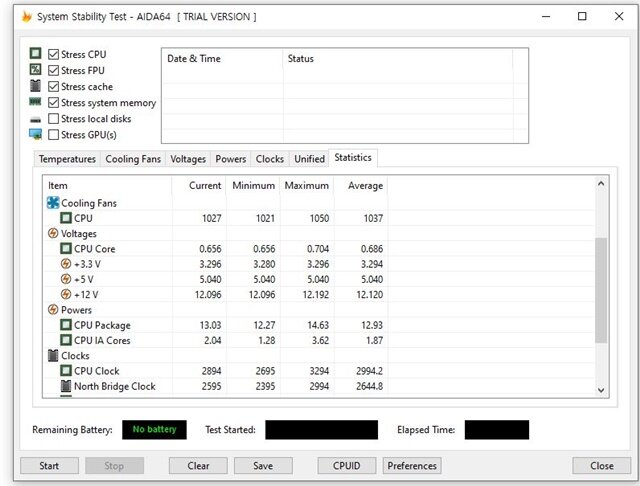Image resolution: width=640 pixels, height=486 pixels.
Task: Click the CPU Clock average value 2994.2
Action: tap(369, 371)
